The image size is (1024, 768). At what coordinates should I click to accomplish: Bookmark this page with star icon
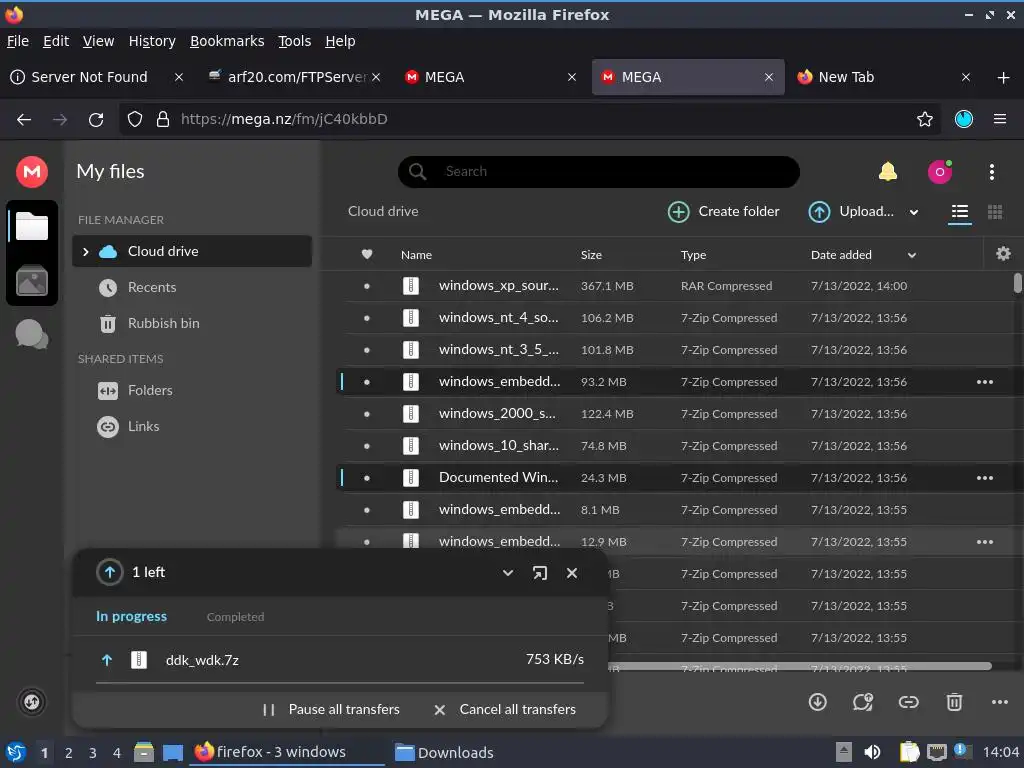(x=925, y=119)
